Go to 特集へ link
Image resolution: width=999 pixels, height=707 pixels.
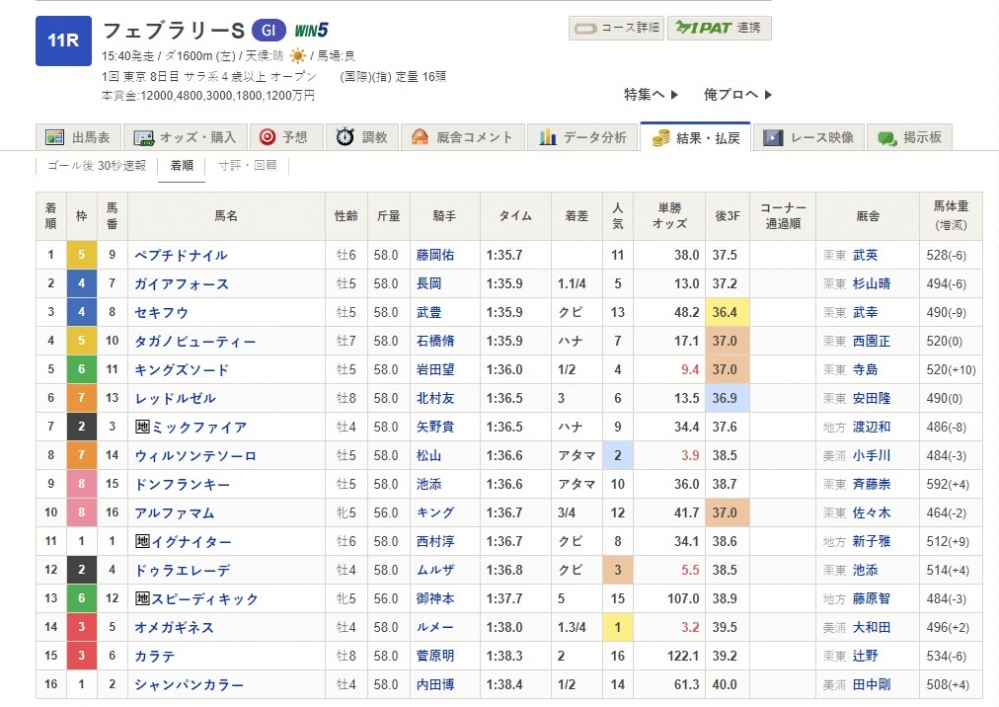point(650,94)
